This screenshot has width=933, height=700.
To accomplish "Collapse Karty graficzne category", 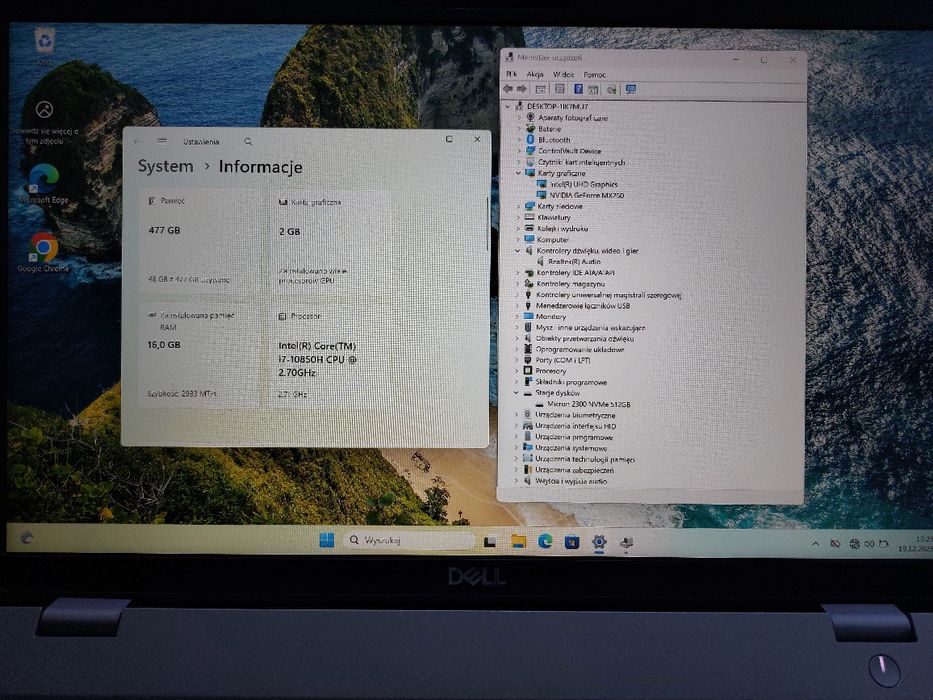I will [519, 173].
